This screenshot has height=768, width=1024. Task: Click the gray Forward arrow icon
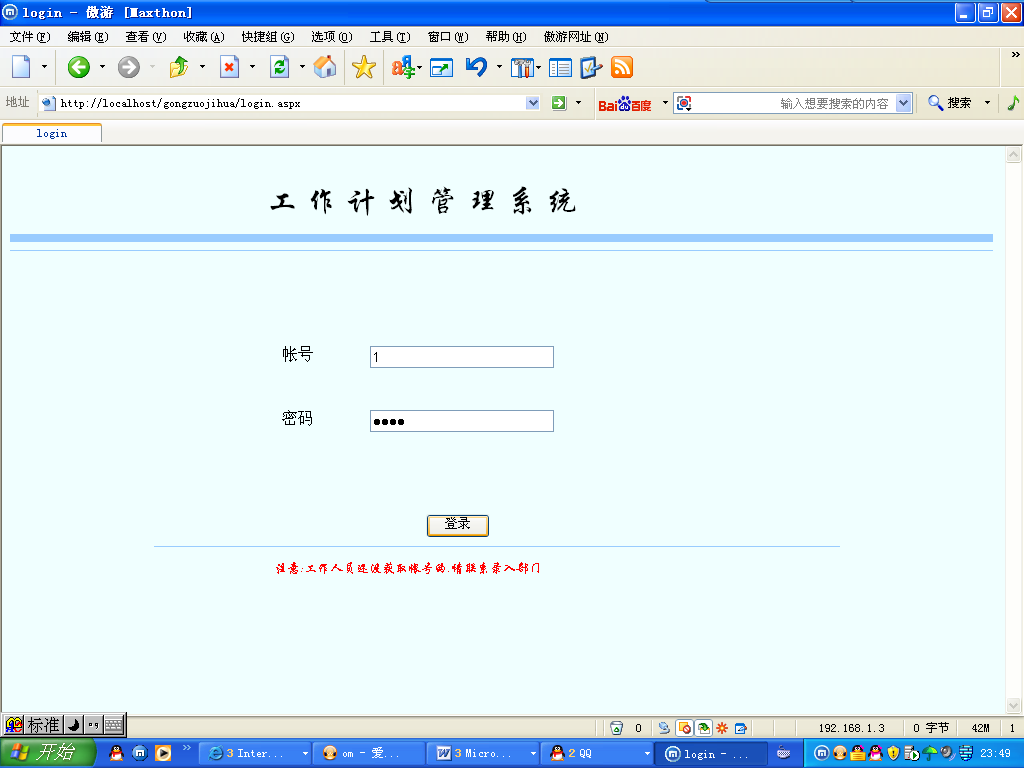point(129,67)
